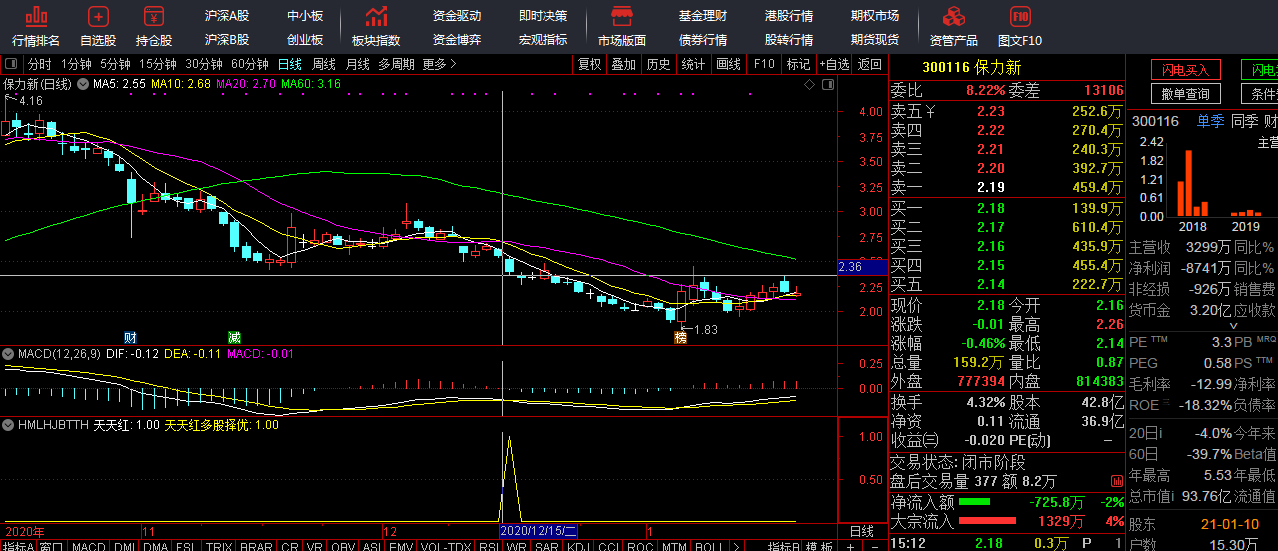Expand the 更多 periods menu
This screenshot has height=551, width=1278.
[439, 64]
